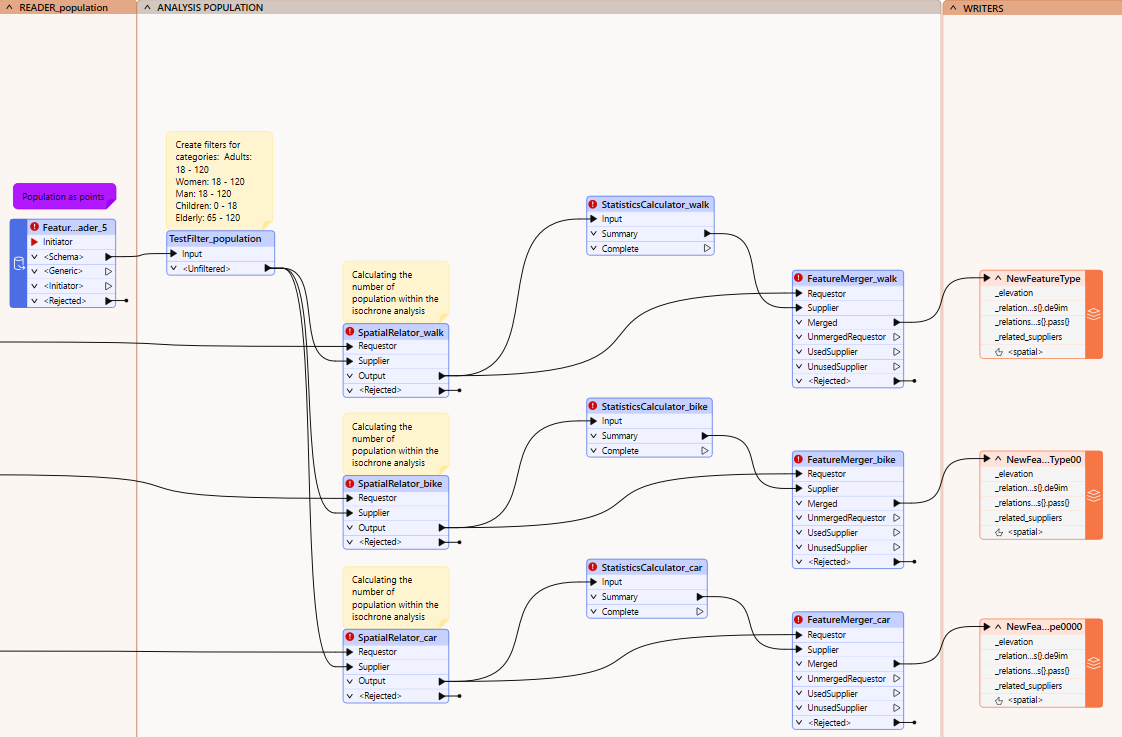Click _elevation attribute in NewFeatureType

(1015, 293)
